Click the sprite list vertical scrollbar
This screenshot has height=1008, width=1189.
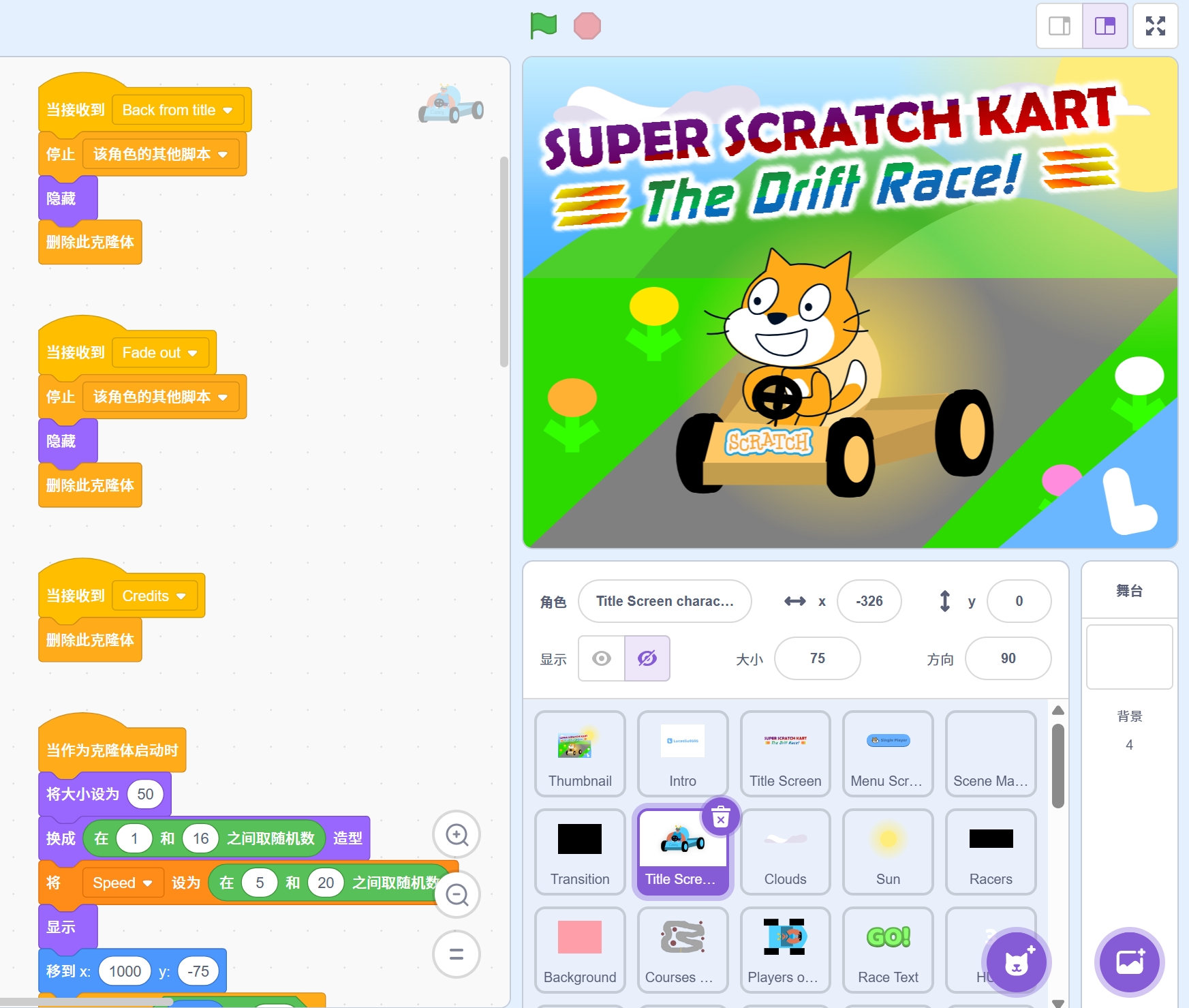pyautogui.click(x=1057, y=766)
